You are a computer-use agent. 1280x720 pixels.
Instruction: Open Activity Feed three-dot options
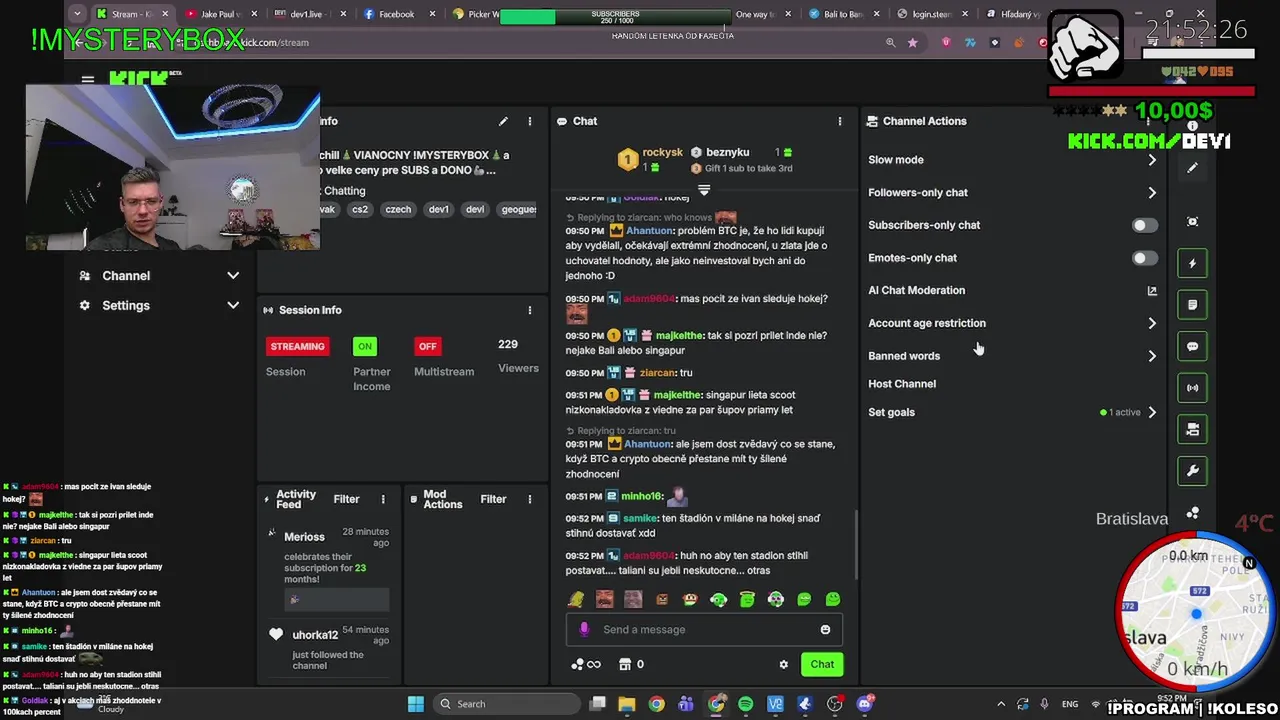[x=383, y=499]
